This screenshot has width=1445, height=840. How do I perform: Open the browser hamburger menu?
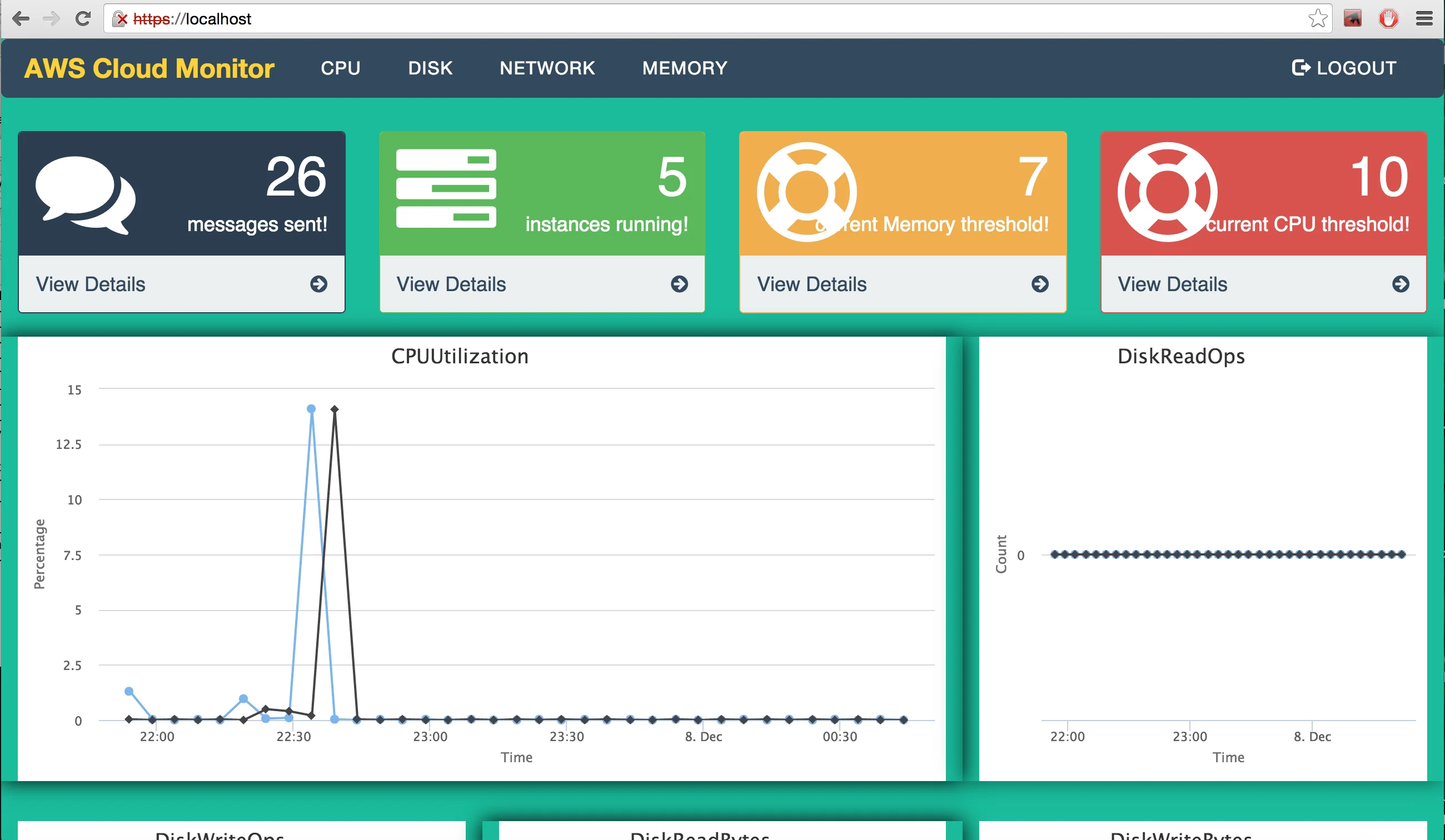1424,18
